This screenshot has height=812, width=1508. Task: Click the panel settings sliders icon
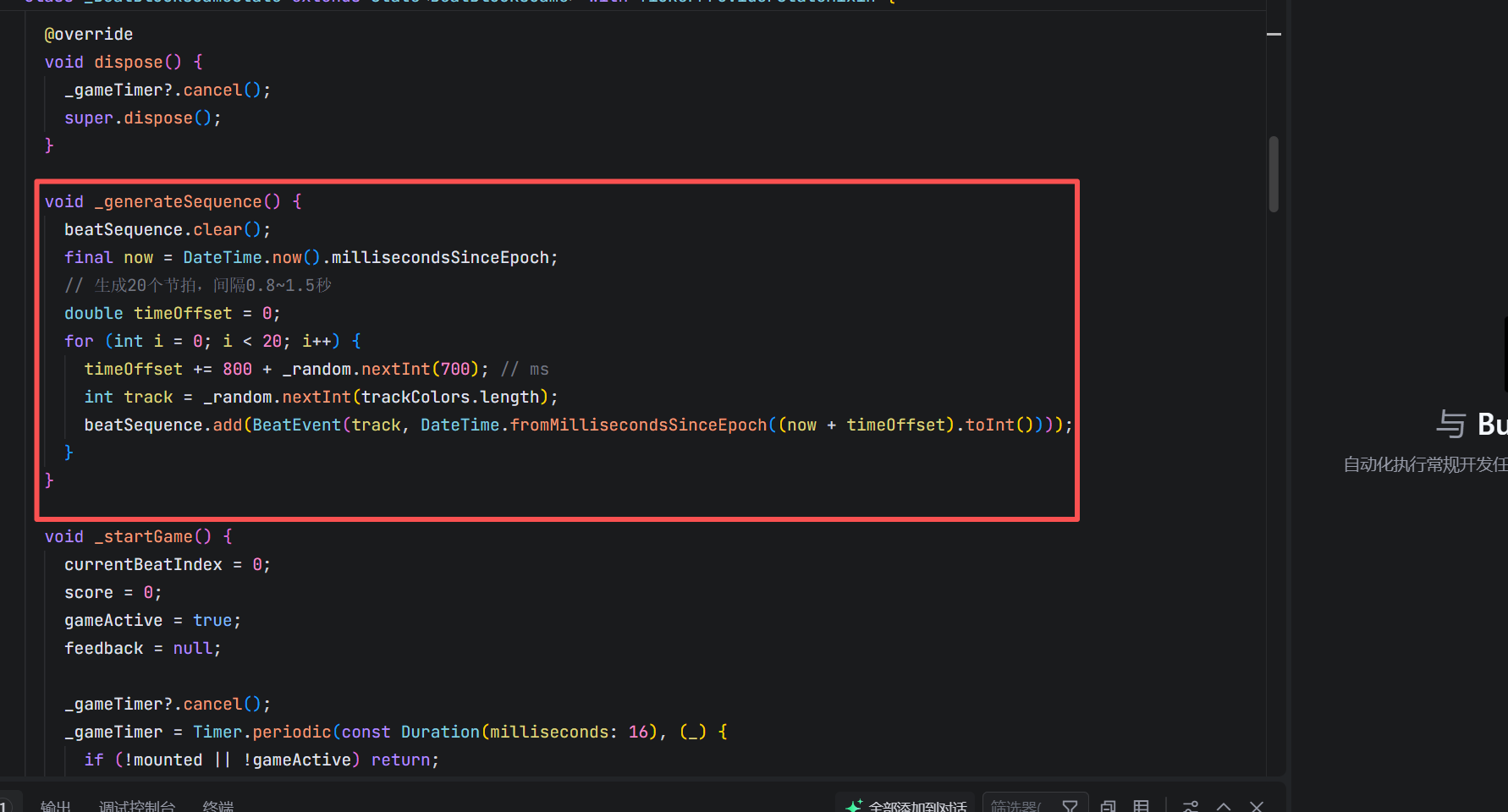1191,806
